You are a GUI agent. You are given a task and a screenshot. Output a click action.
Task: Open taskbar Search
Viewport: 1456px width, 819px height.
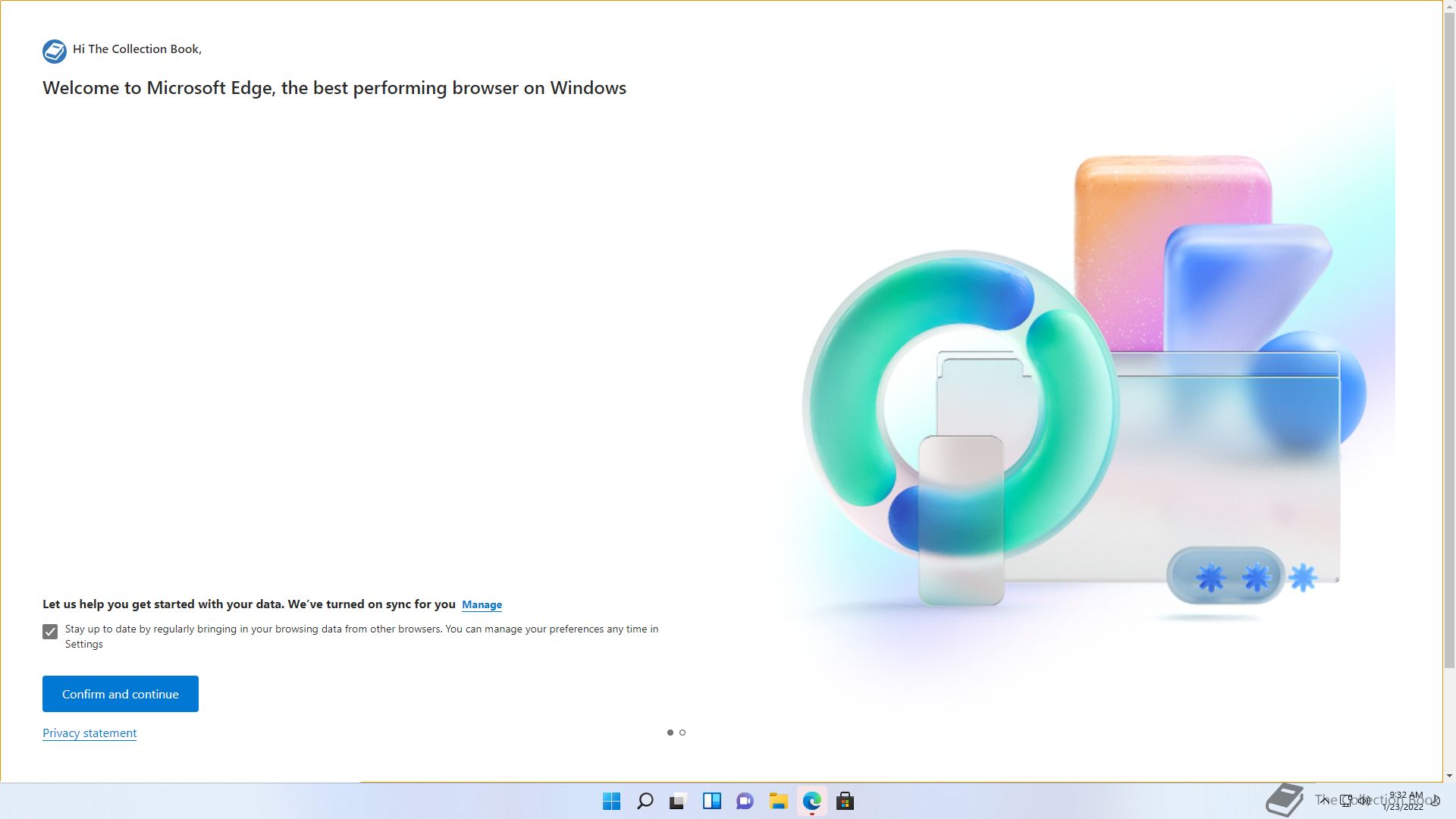pos(645,801)
